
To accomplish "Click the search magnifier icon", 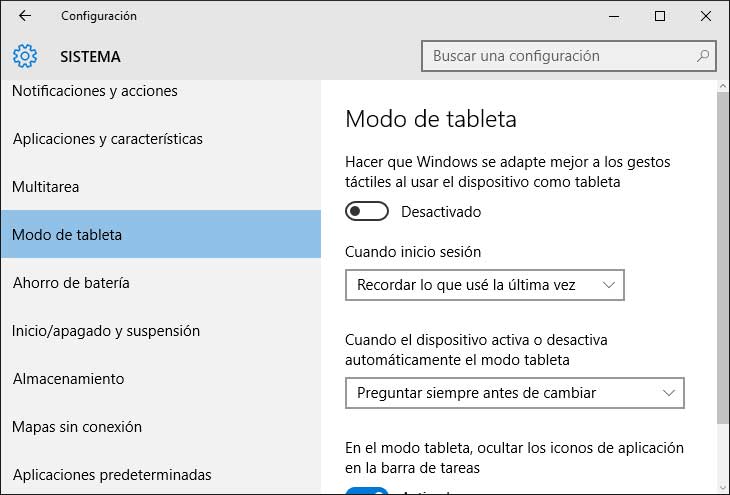I will click(703, 56).
